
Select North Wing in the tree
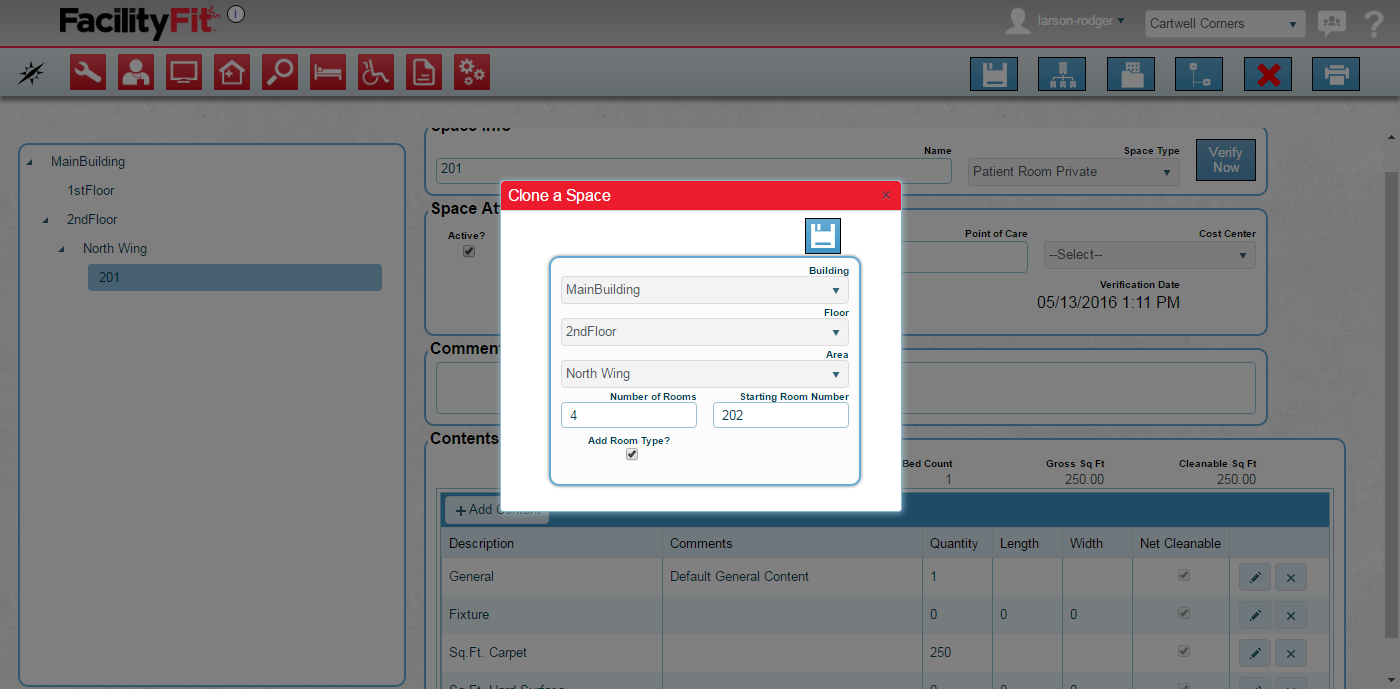[115, 248]
